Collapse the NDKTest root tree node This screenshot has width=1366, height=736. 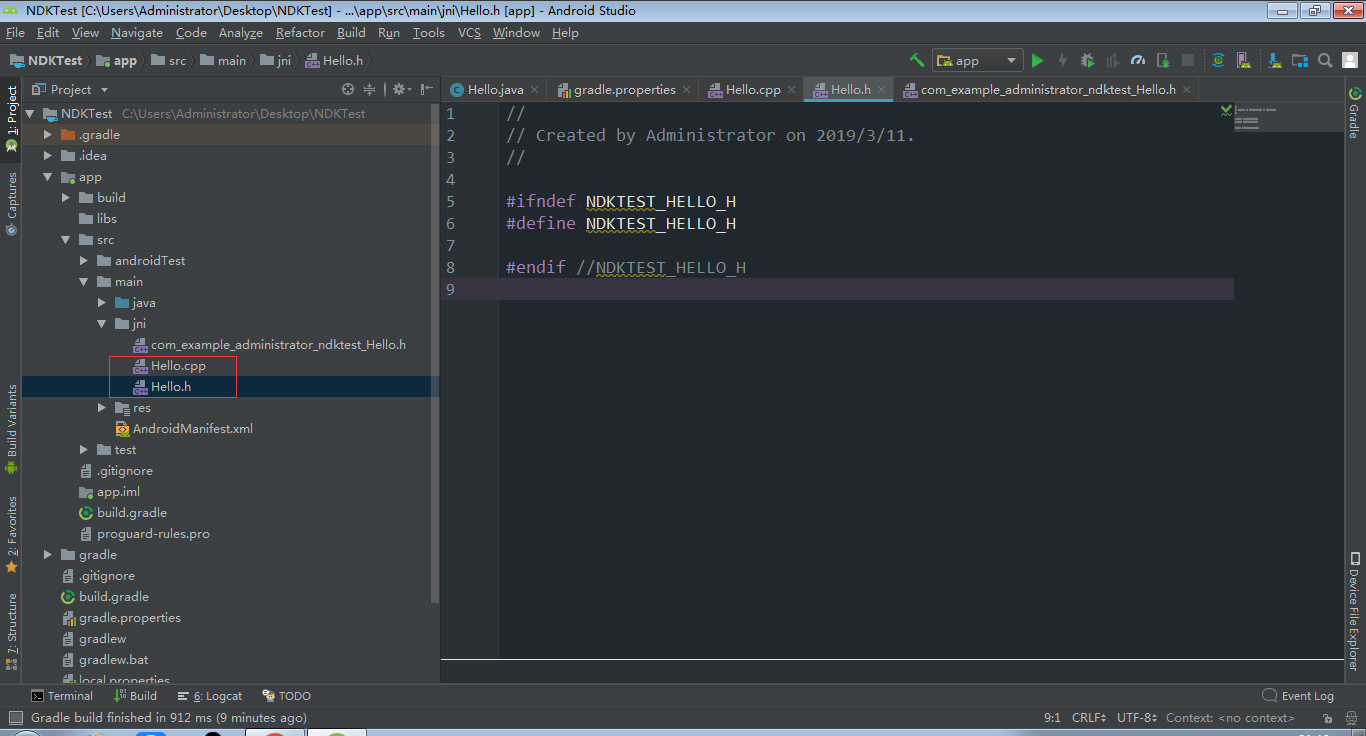tap(30, 114)
